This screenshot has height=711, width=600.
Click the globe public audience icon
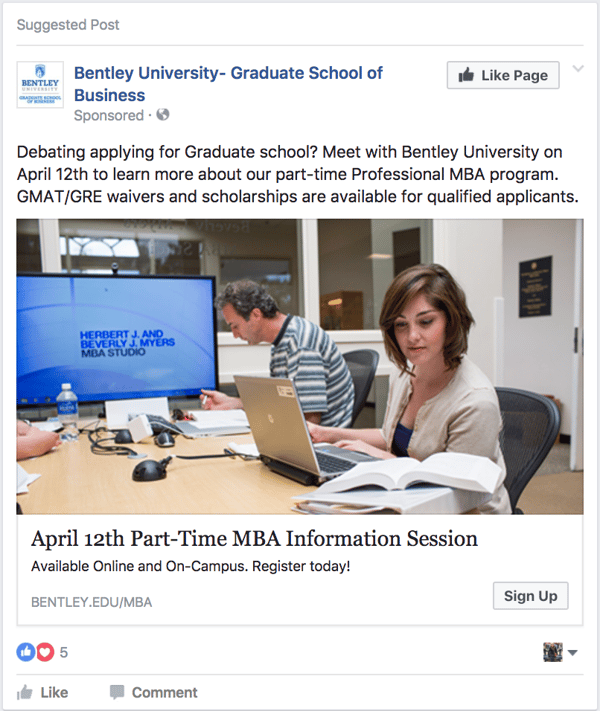tap(163, 115)
